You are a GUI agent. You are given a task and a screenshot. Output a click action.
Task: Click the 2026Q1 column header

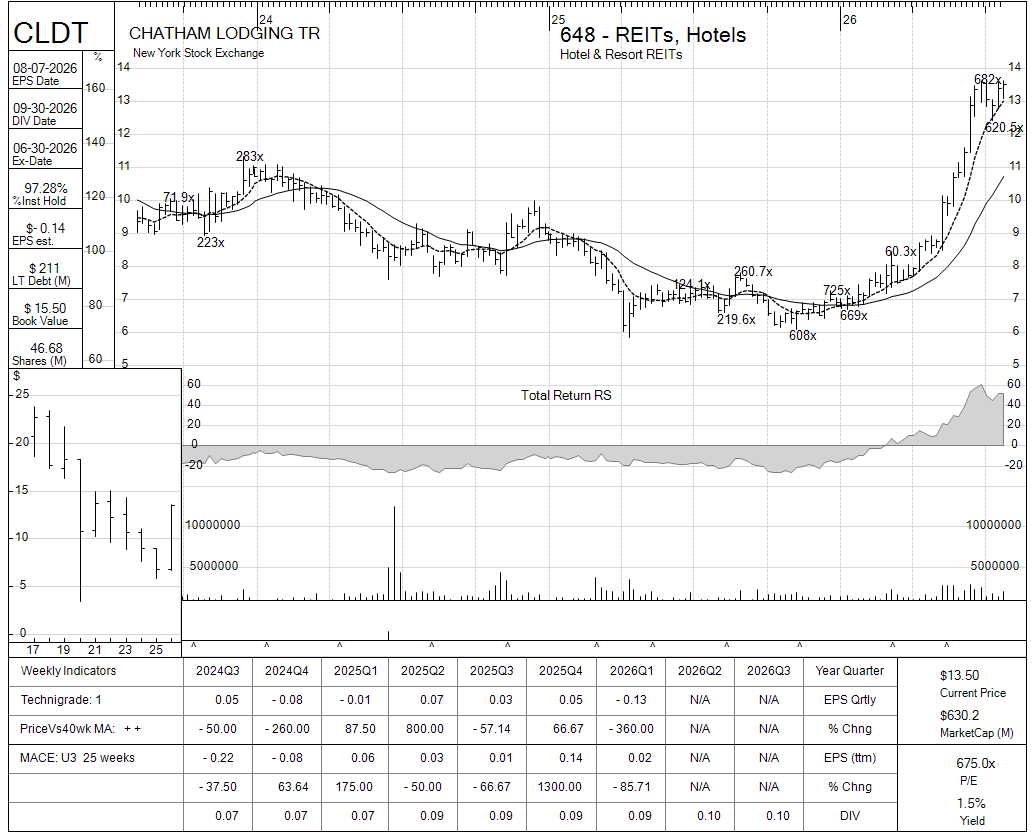click(632, 671)
